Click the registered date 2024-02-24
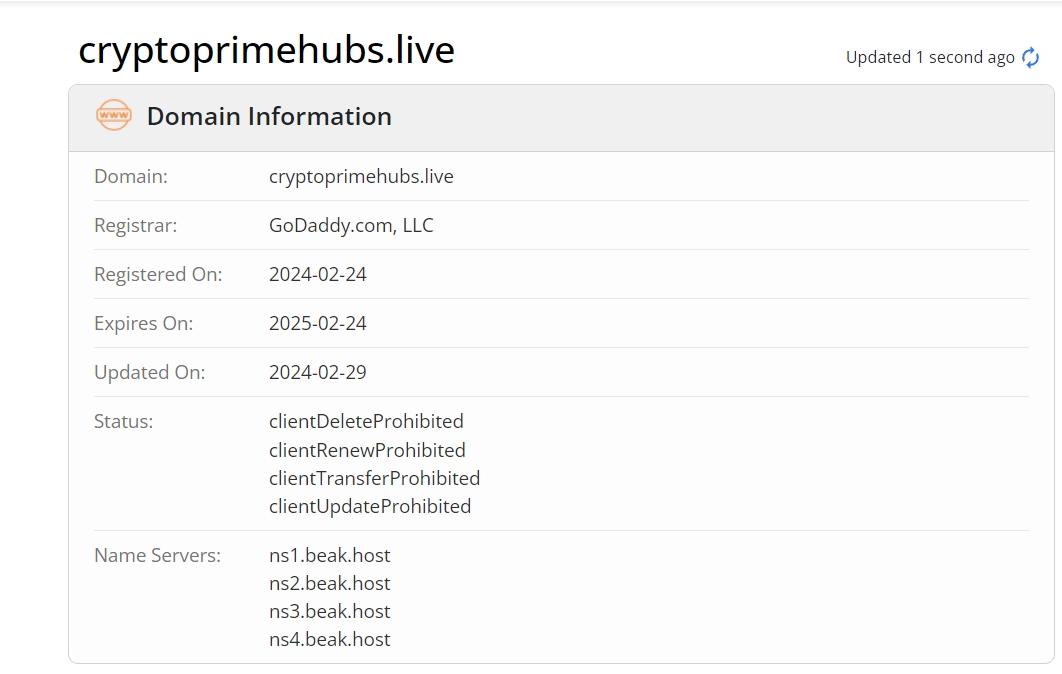Viewport: 1062px width, 674px height. [x=318, y=274]
